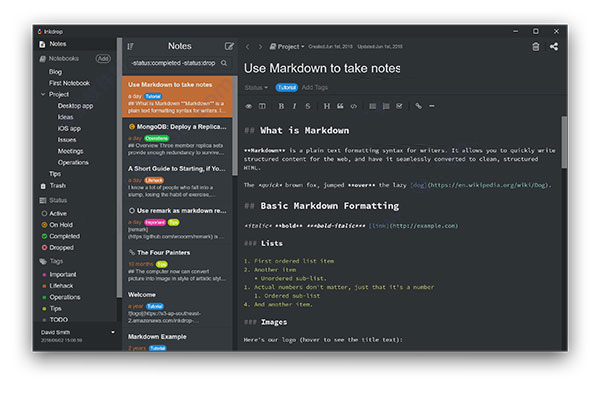This screenshot has height=400, width=600.
Task: Go forward with the right arrow
Action: coord(260,47)
